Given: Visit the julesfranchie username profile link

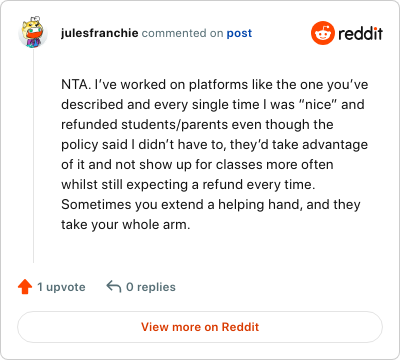Looking at the screenshot, I should pos(99,33).
